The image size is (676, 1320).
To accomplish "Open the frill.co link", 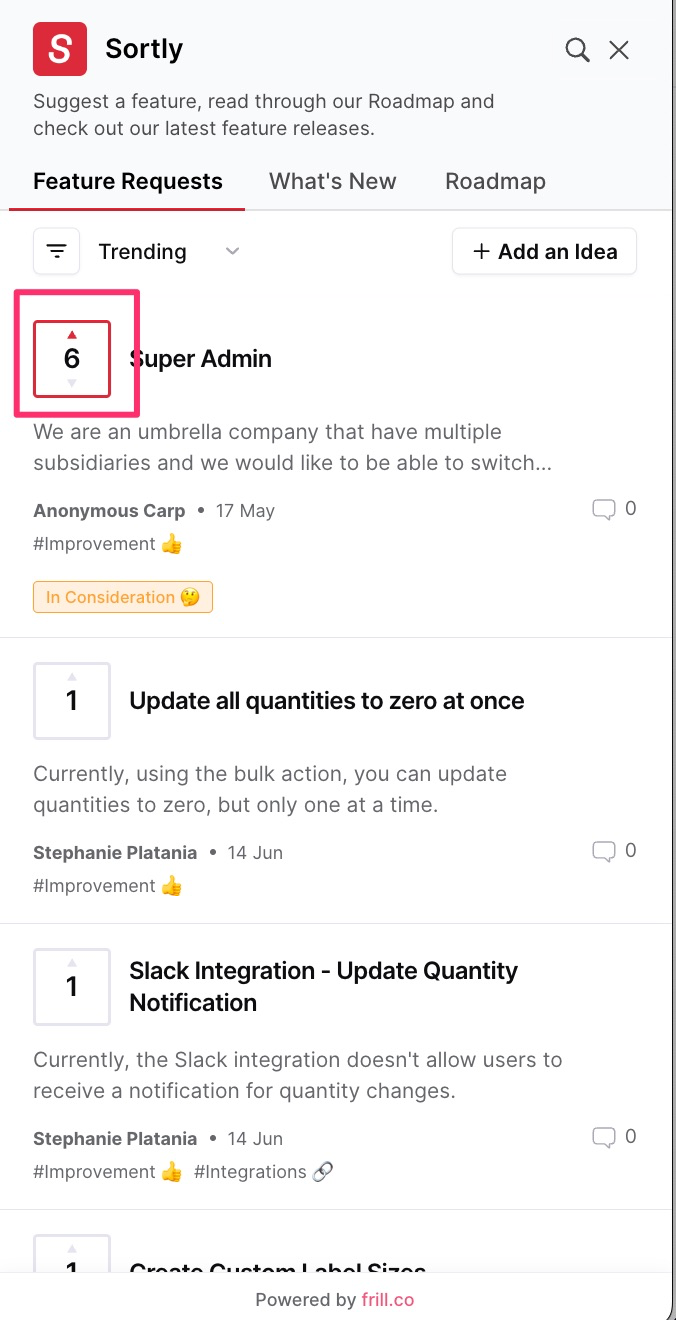I will tap(388, 1300).
